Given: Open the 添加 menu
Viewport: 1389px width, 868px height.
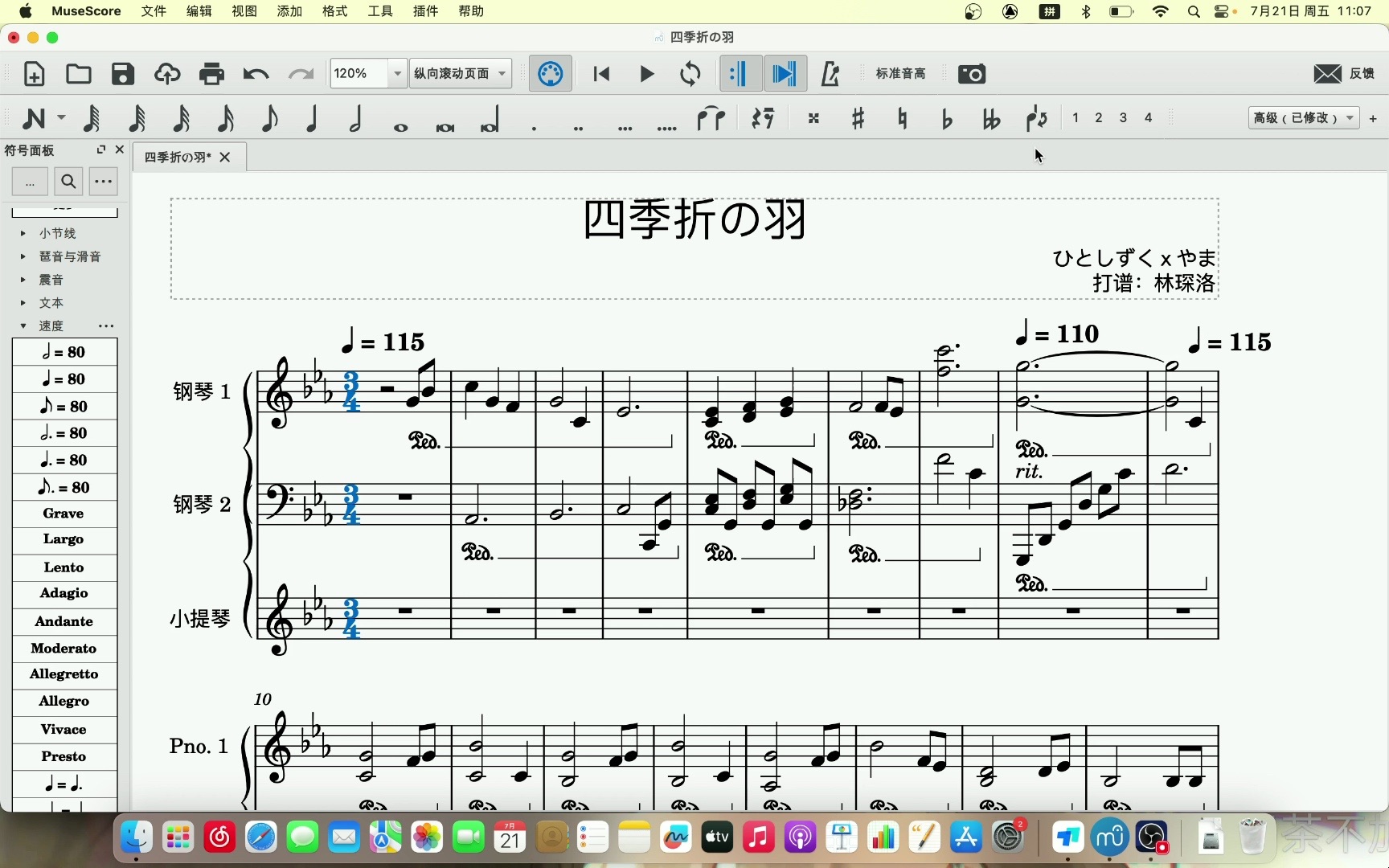Looking at the screenshot, I should click(289, 11).
